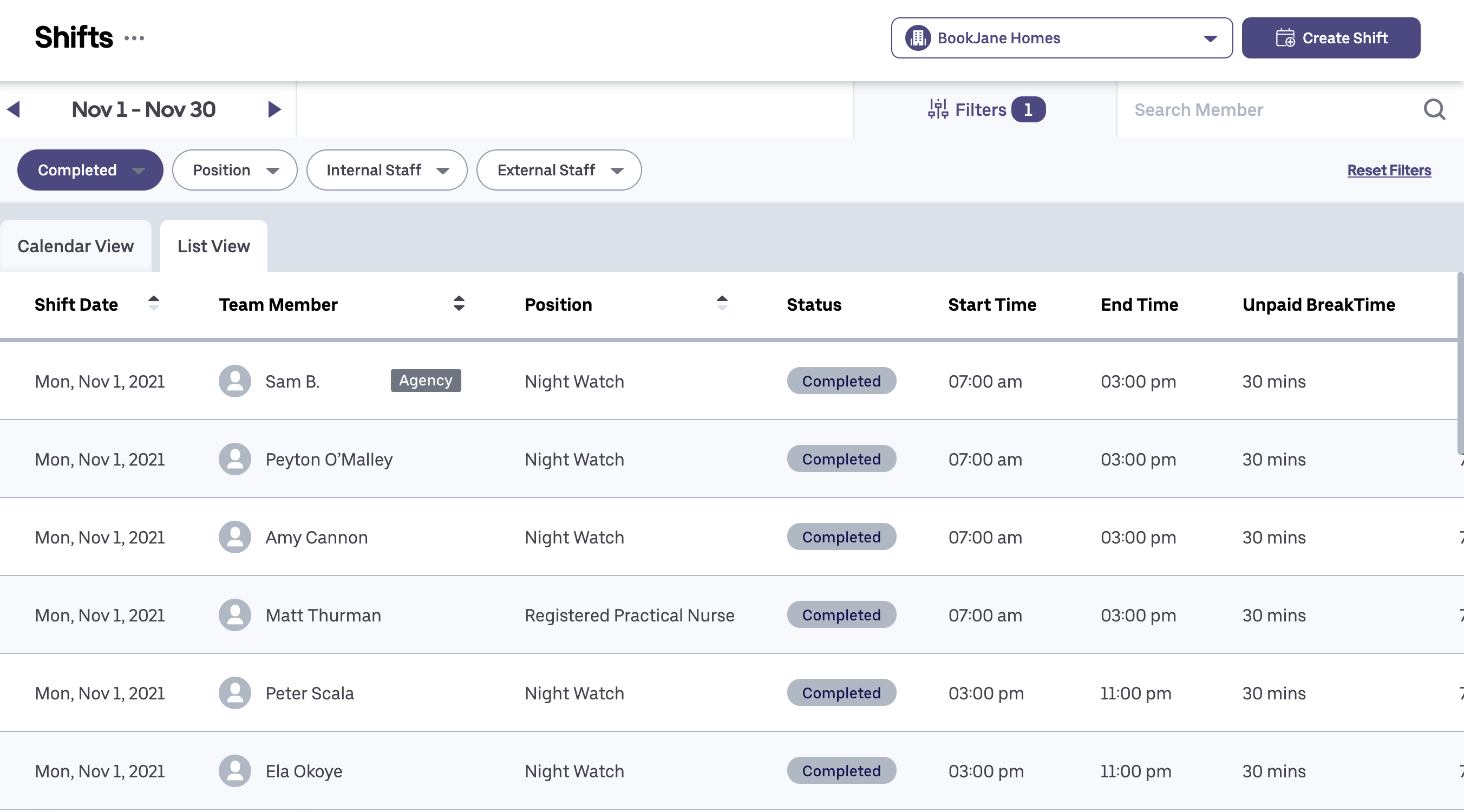Open the Shifts three-dots menu
Viewport: 1464px width, 812px height.
click(134, 38)
